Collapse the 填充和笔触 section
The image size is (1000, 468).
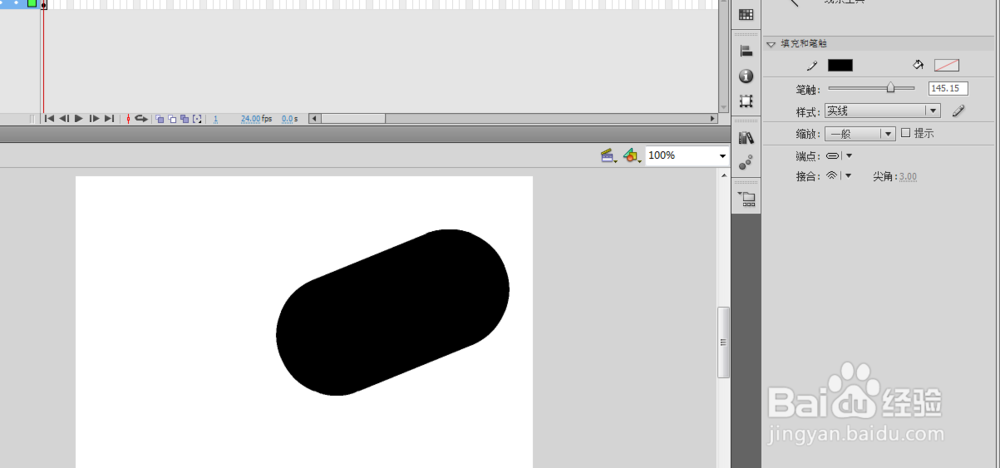point(771,44)
